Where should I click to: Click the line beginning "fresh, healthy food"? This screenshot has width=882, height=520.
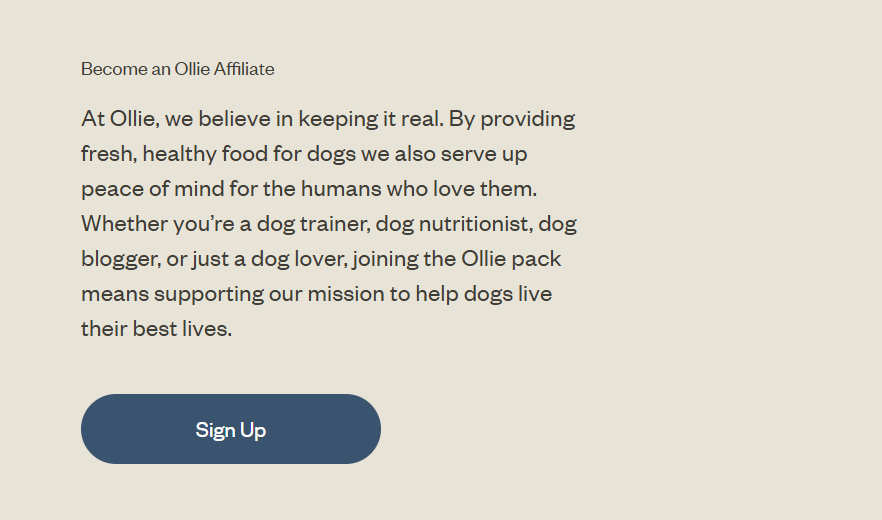tap(304, 154)
